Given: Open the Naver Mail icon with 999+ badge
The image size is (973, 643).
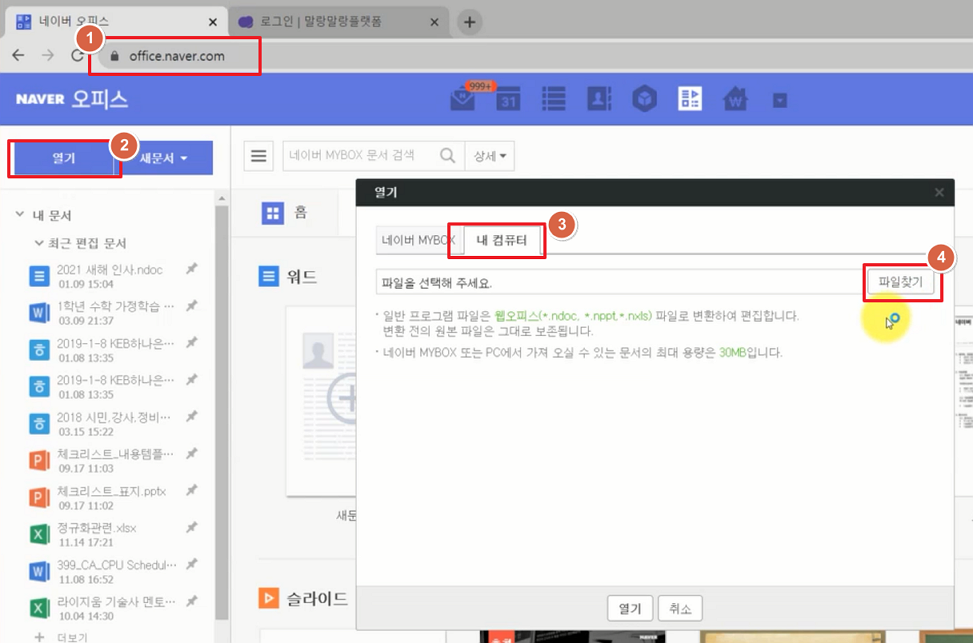Looking at the screenshot, I should point(463,99).
